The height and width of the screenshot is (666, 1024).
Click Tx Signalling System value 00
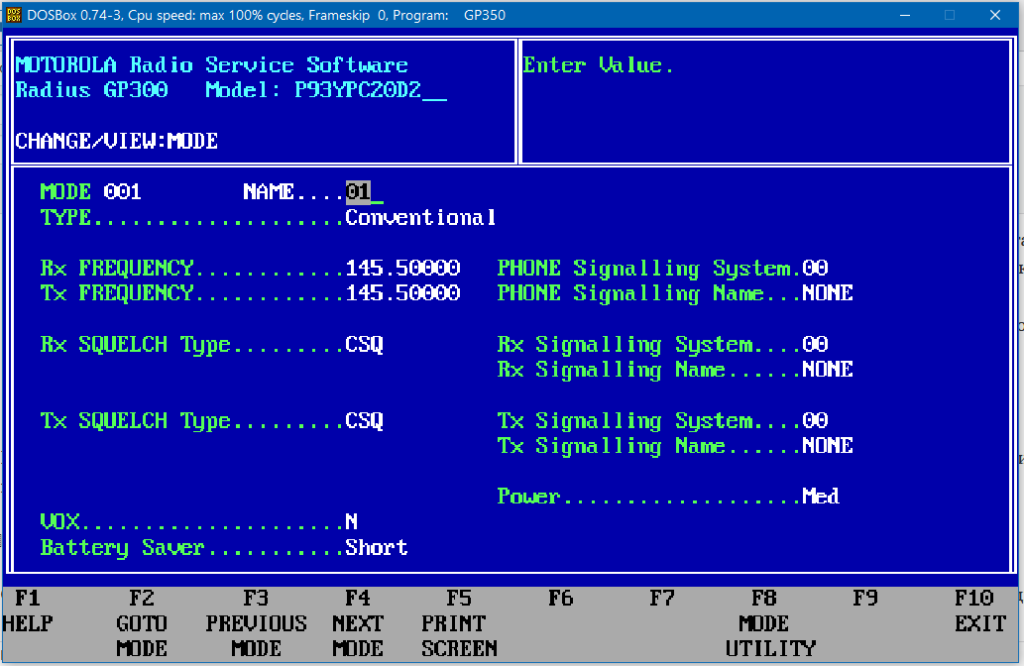(815, 420)
